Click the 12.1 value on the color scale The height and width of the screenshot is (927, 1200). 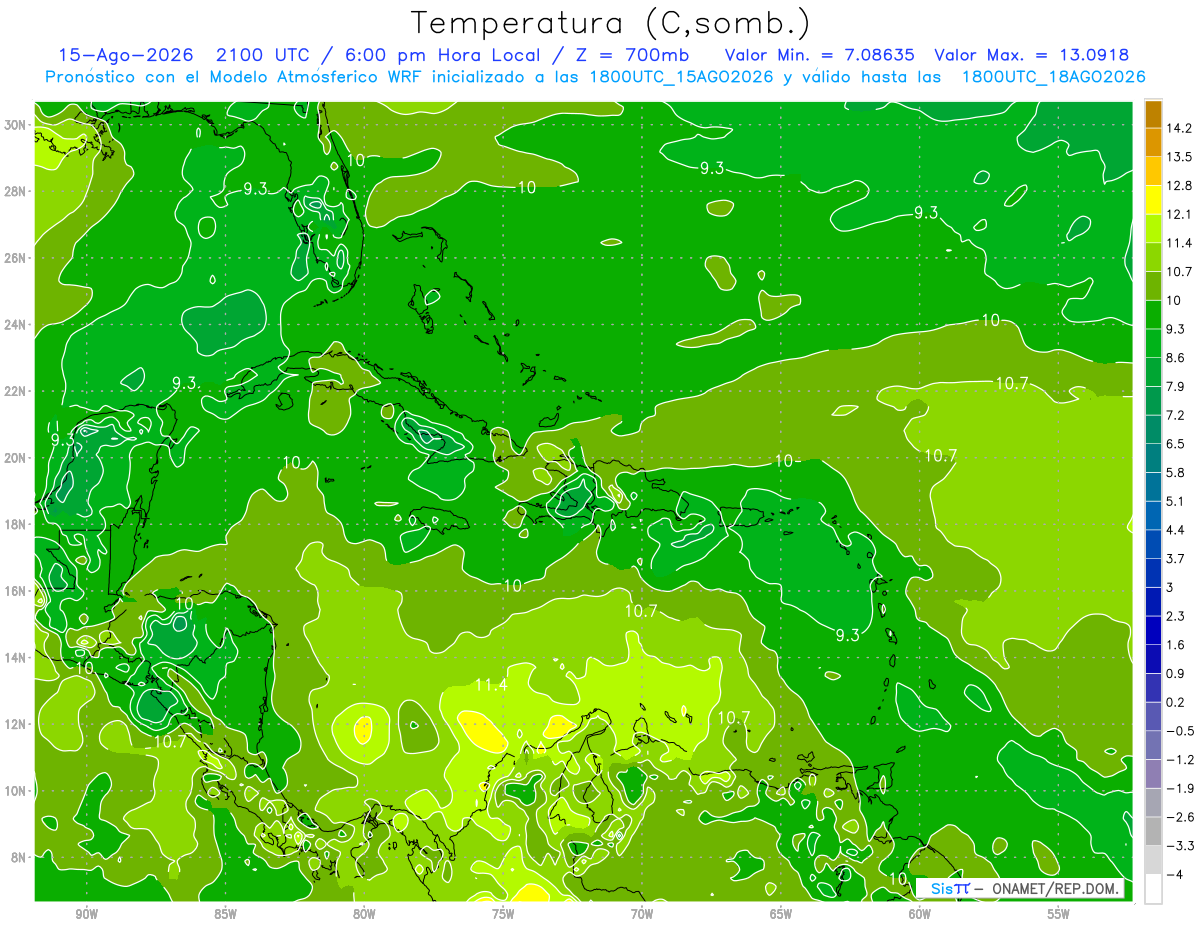pos(1179,214)
